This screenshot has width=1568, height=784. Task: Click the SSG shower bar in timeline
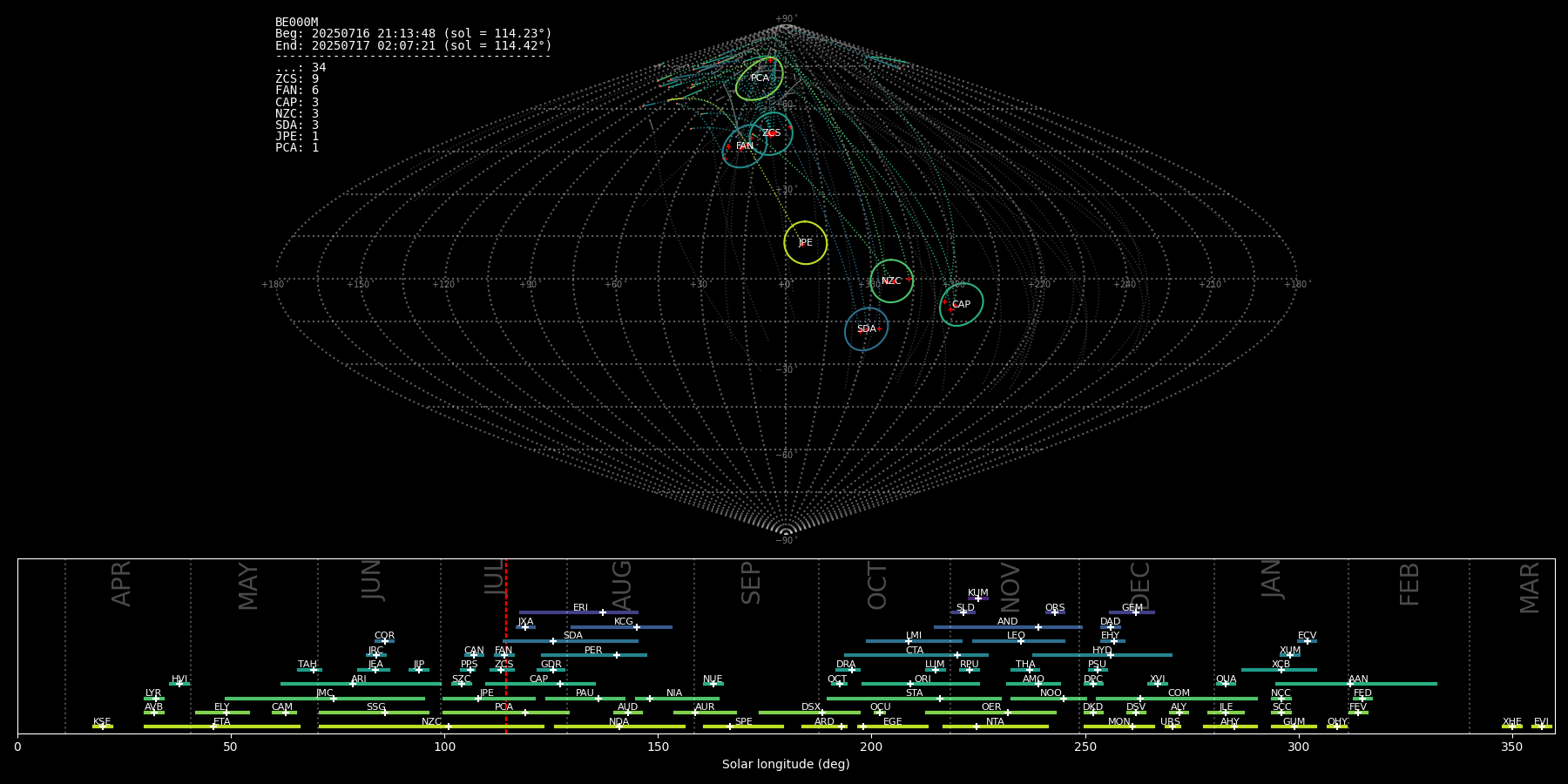click(374, 712)
